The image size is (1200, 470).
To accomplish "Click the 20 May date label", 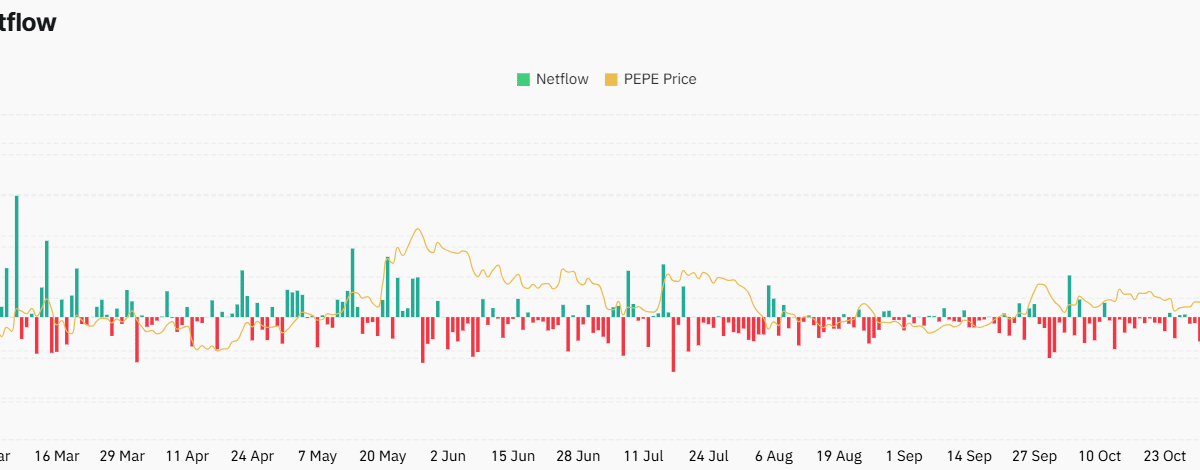I will [x=382, y=456].
